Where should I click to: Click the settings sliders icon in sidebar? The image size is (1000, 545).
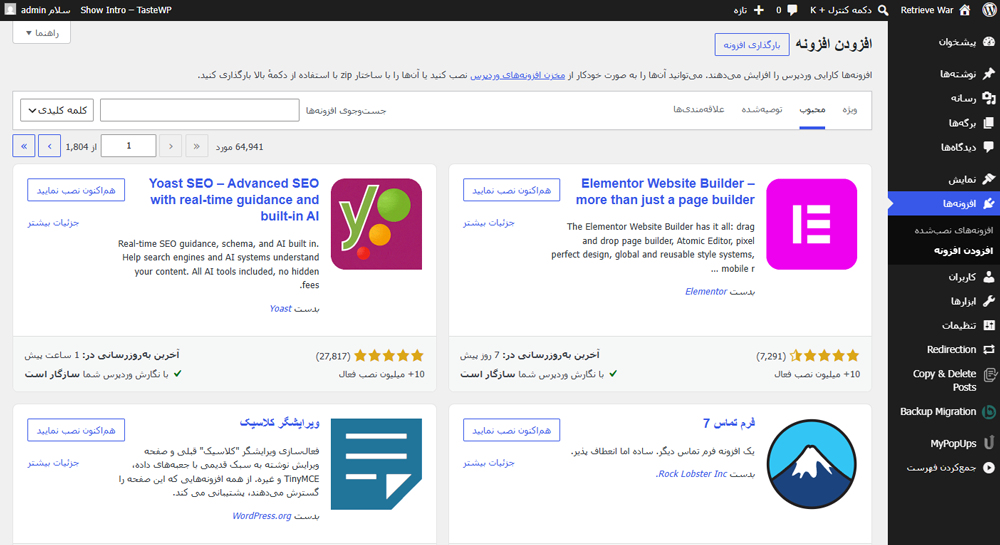[989, 325]
